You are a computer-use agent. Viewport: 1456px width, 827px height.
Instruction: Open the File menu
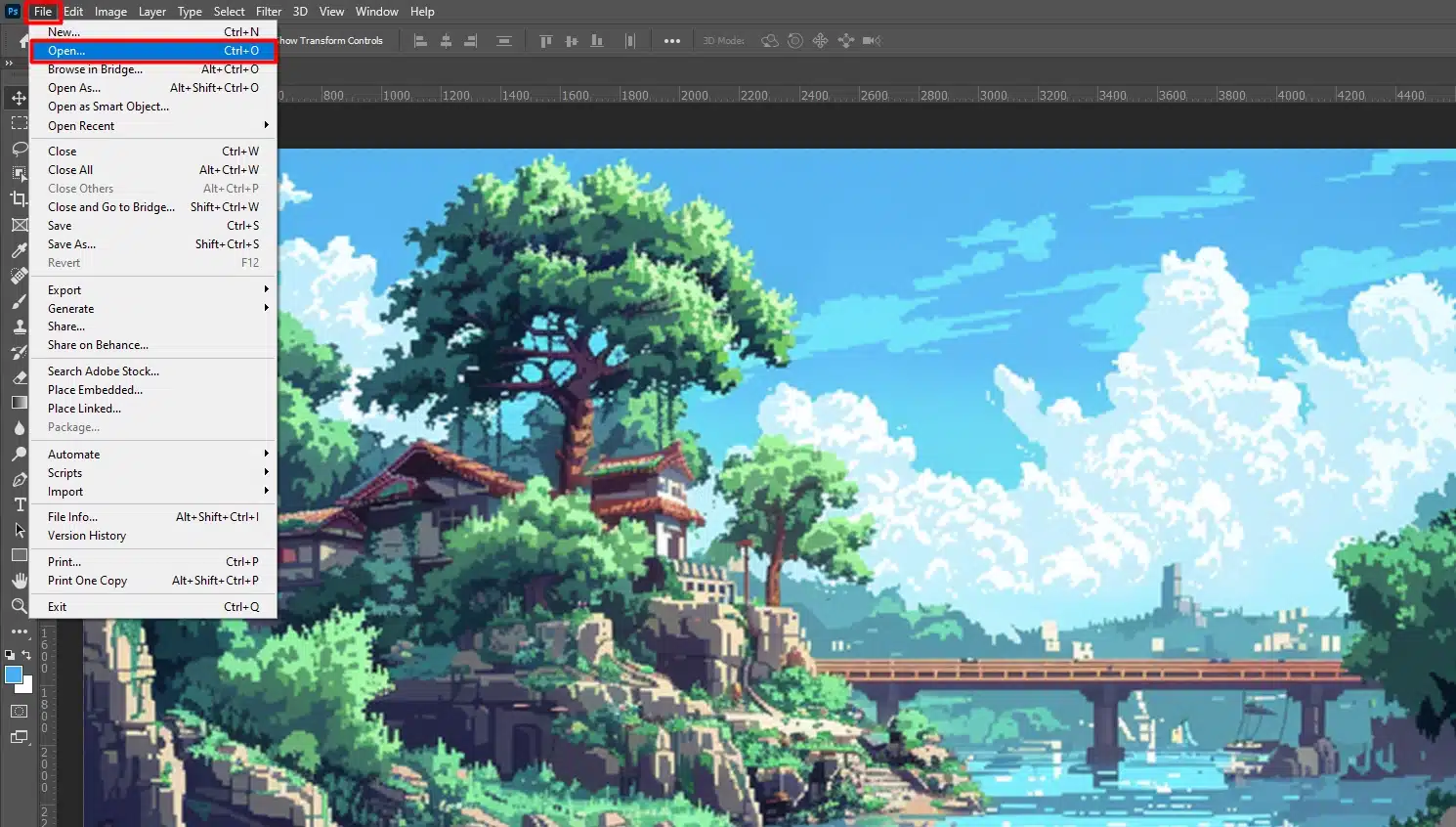43,12
